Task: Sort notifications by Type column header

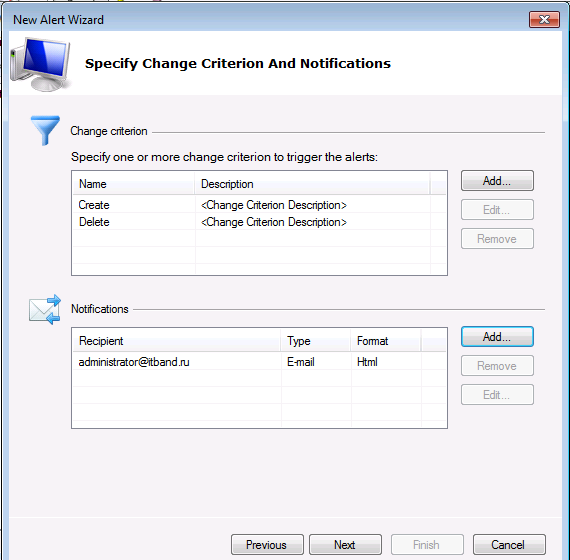Action: pyautogui.click(x=316, y=341)
